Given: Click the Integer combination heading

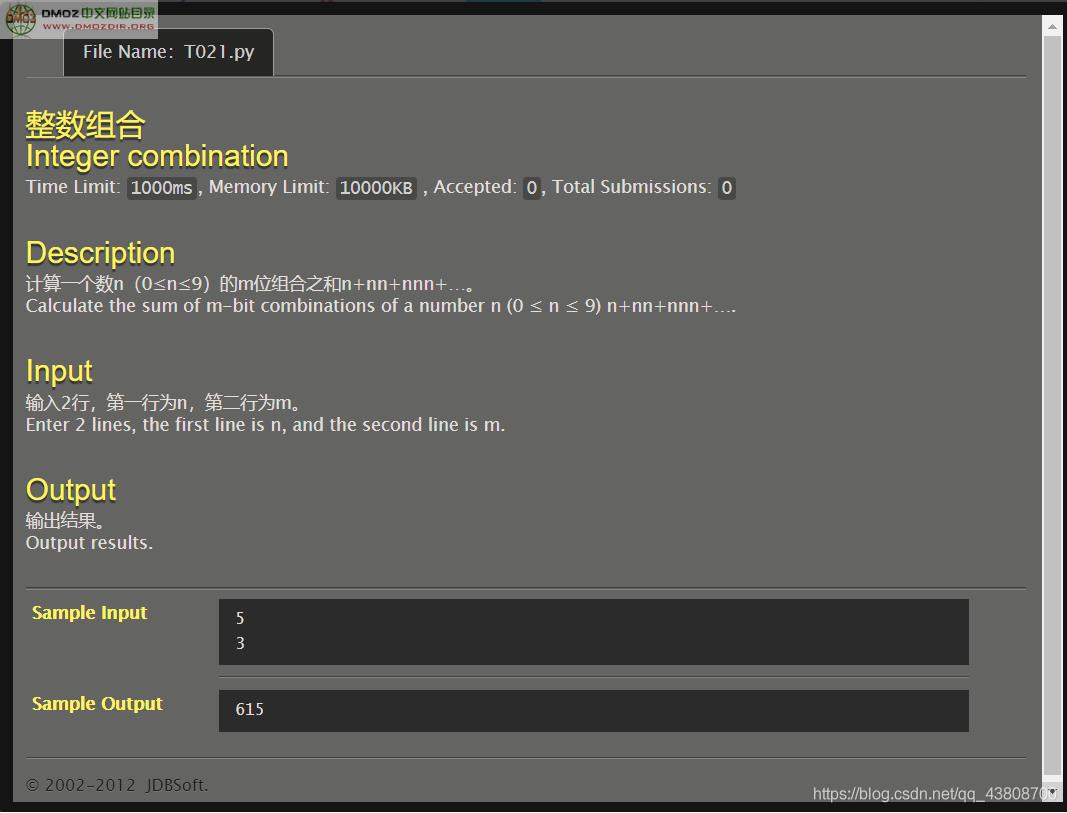Looking at the screenshot, I should [x=157, y=156].
